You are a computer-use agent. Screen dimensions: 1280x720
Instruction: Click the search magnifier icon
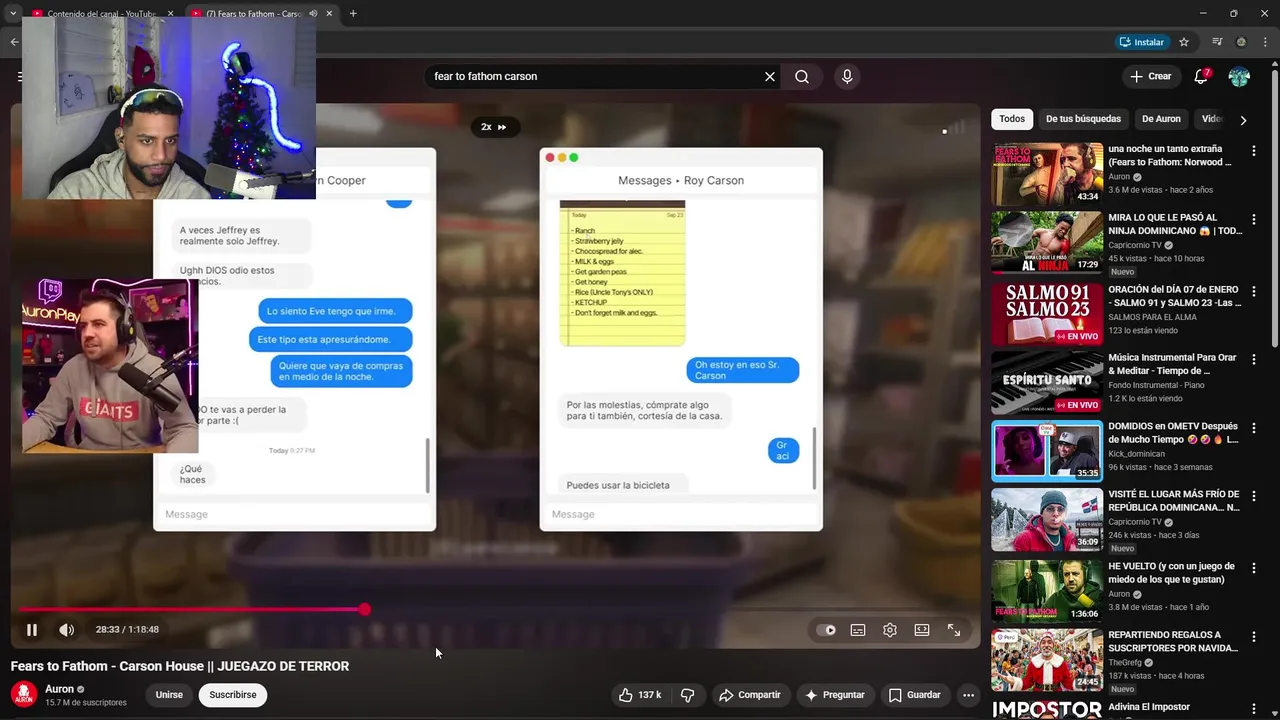tap(802, 76)
